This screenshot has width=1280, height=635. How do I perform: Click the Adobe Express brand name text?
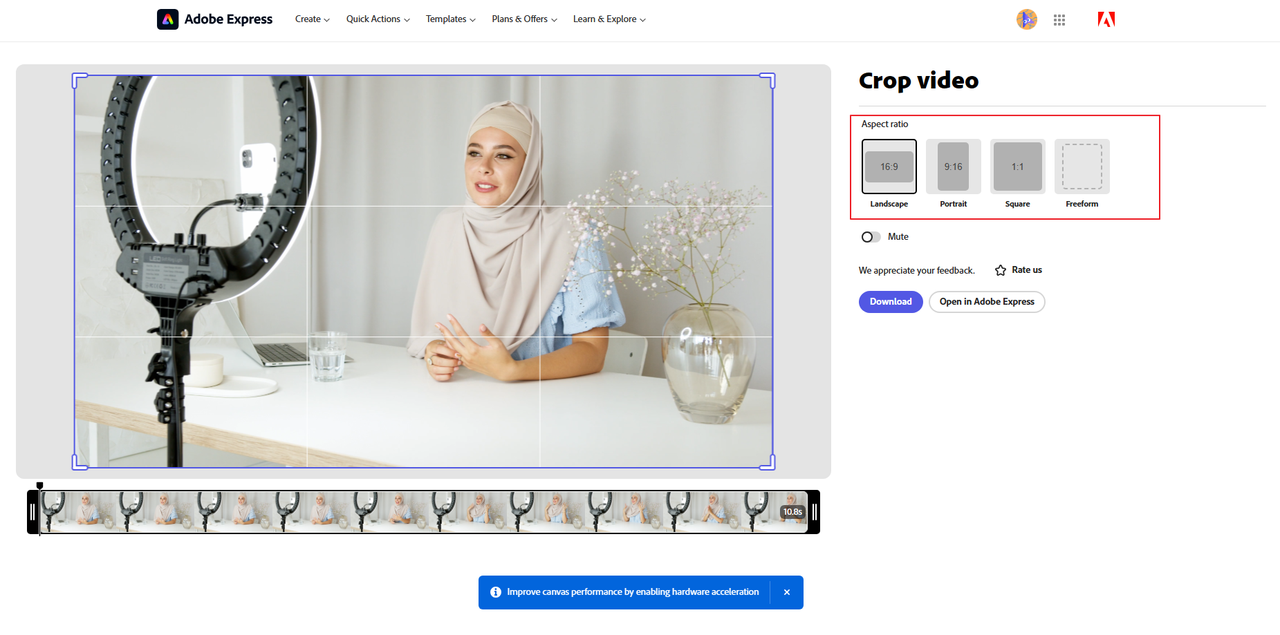tap(228, 19)
